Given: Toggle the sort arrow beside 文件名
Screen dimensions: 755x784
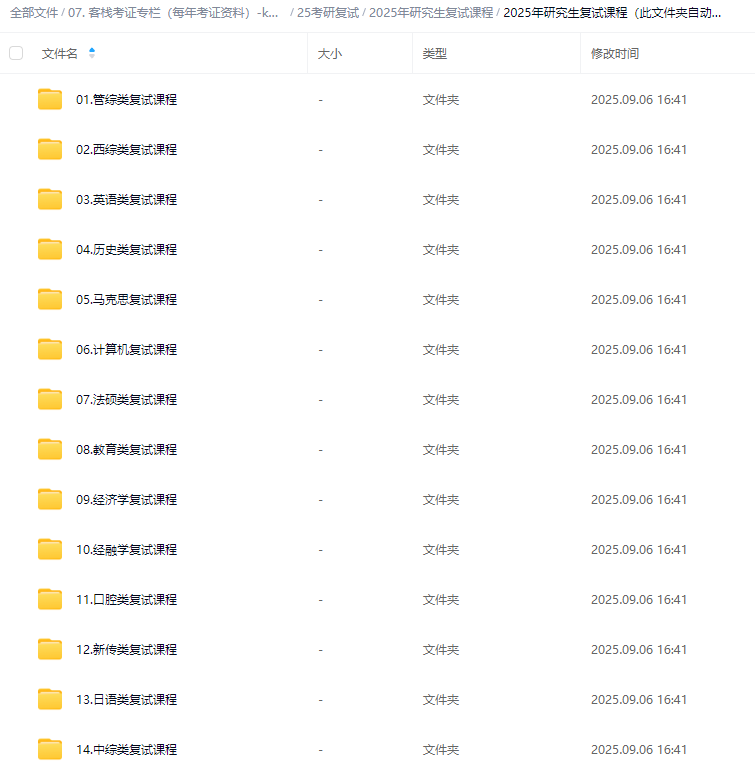Looking at the screenshot, I should [x=92, y=53].
